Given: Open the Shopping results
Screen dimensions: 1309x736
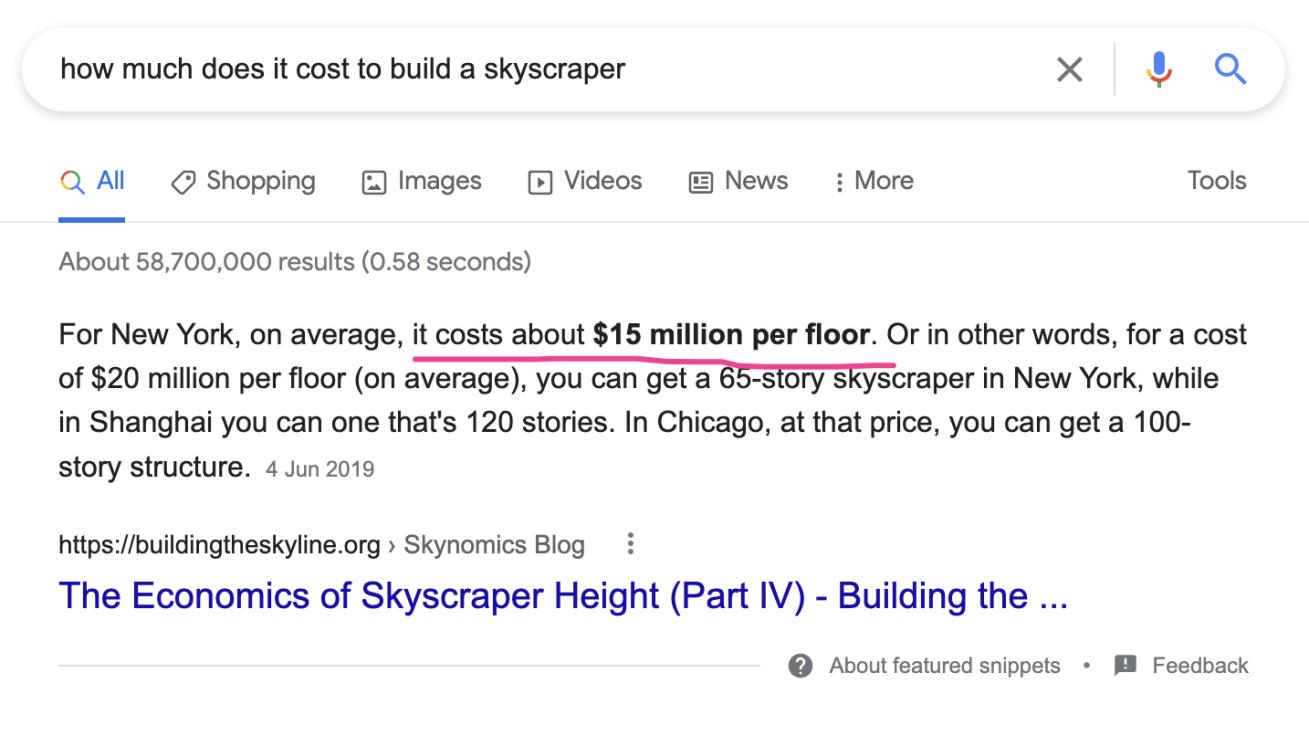Looking at the screenshot, I should [242, 181].
